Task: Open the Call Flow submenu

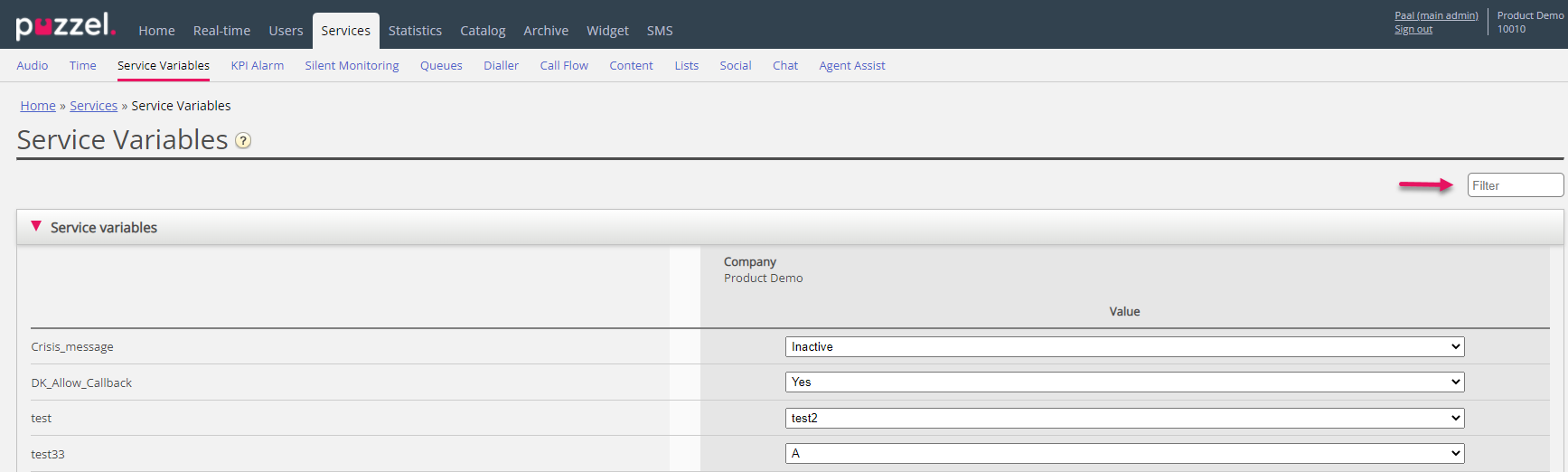Action: point(564,66)
